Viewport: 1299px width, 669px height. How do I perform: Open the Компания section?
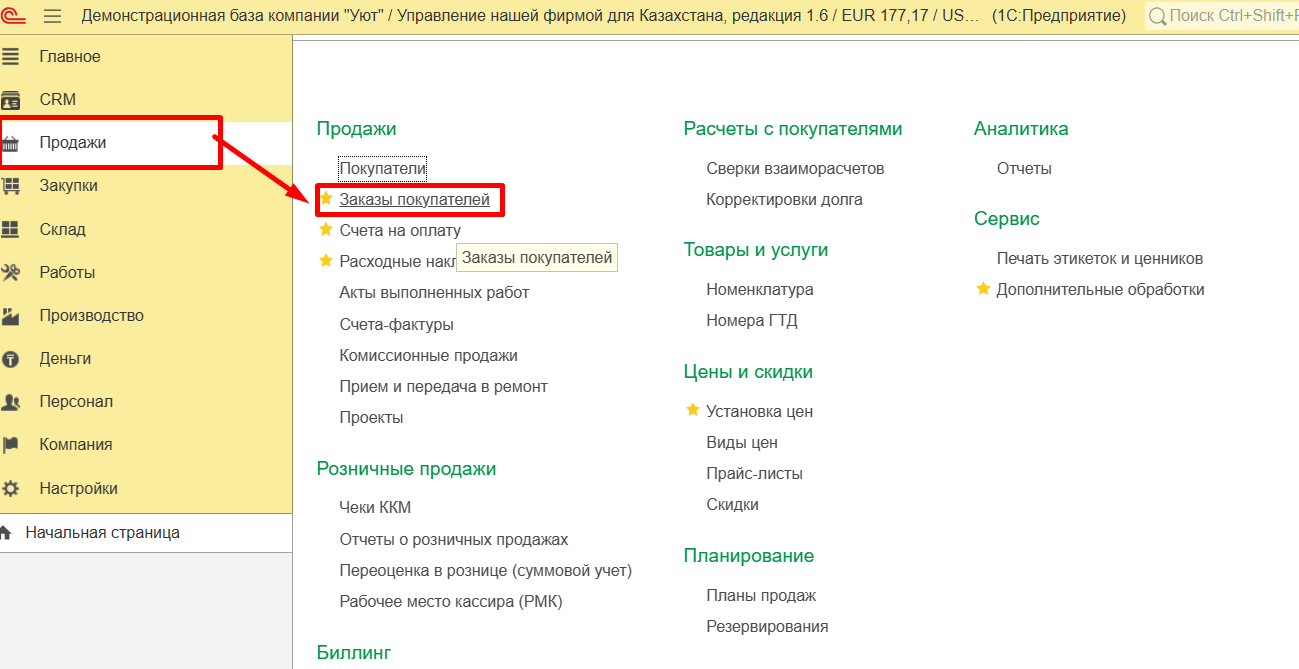pos(76,445)
